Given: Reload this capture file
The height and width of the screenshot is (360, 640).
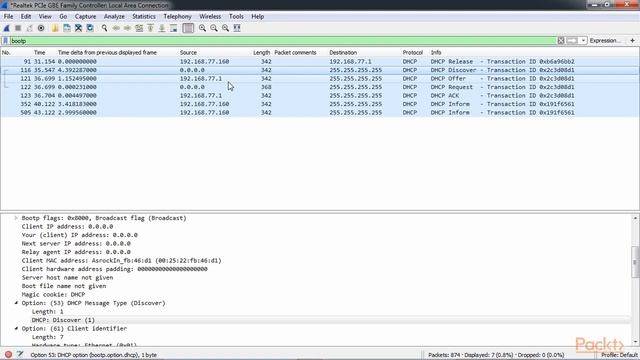Looking at the screenshot, I should point(90,28).
